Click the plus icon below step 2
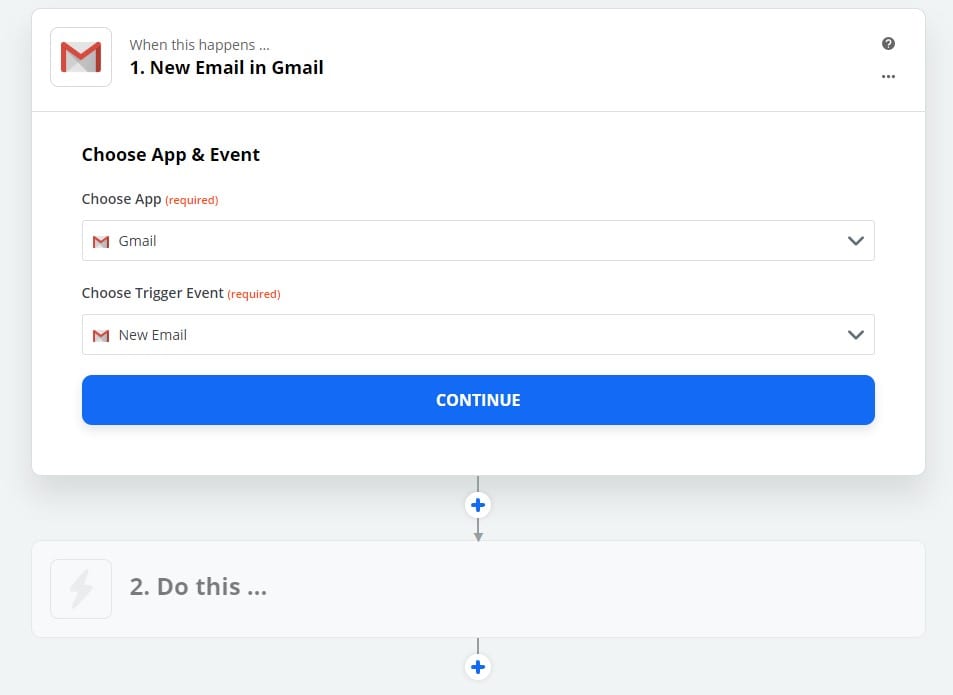Screen dimensions: 953x695 tap(478, 667)
